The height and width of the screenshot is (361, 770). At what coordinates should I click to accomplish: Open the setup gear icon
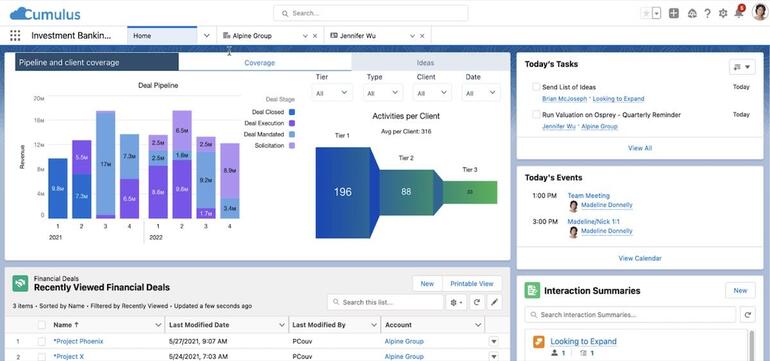point(723,14)
